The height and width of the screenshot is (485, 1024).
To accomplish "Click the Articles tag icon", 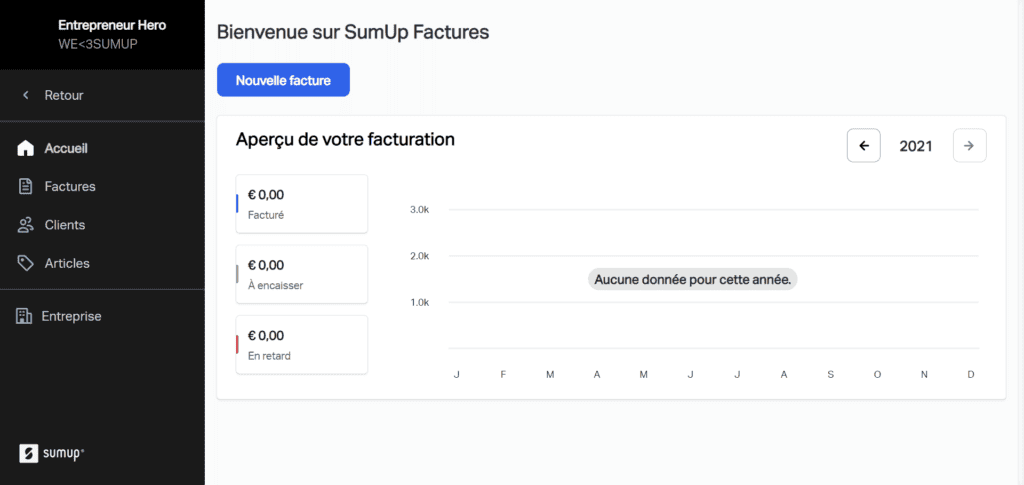I will 26,263.
